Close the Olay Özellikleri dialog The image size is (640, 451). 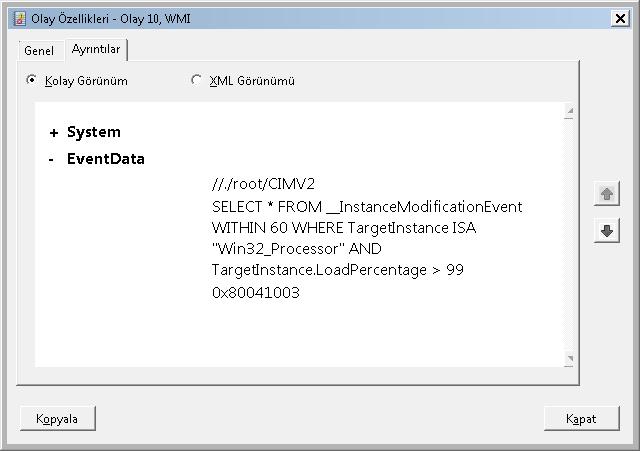[620, 18]
